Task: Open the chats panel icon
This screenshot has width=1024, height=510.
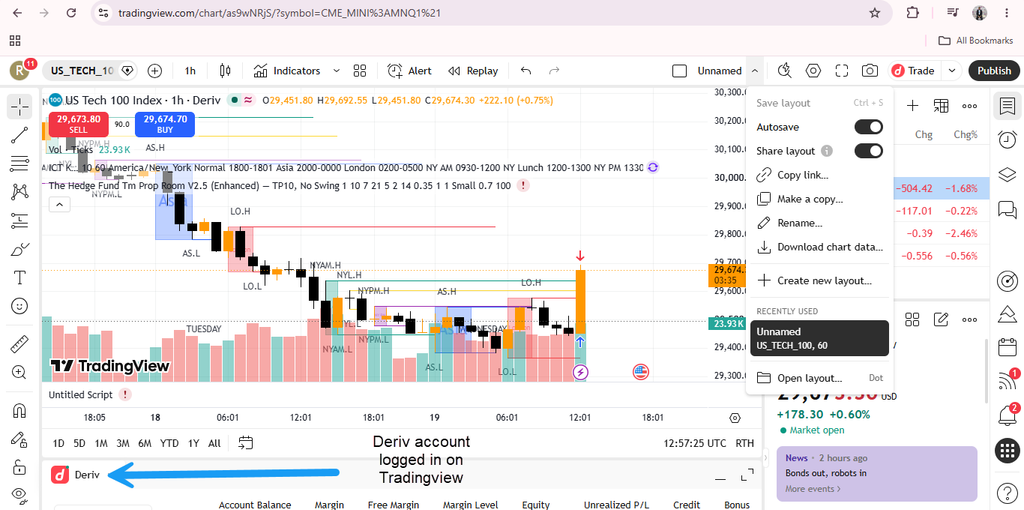Action: tap(1007, 209)
